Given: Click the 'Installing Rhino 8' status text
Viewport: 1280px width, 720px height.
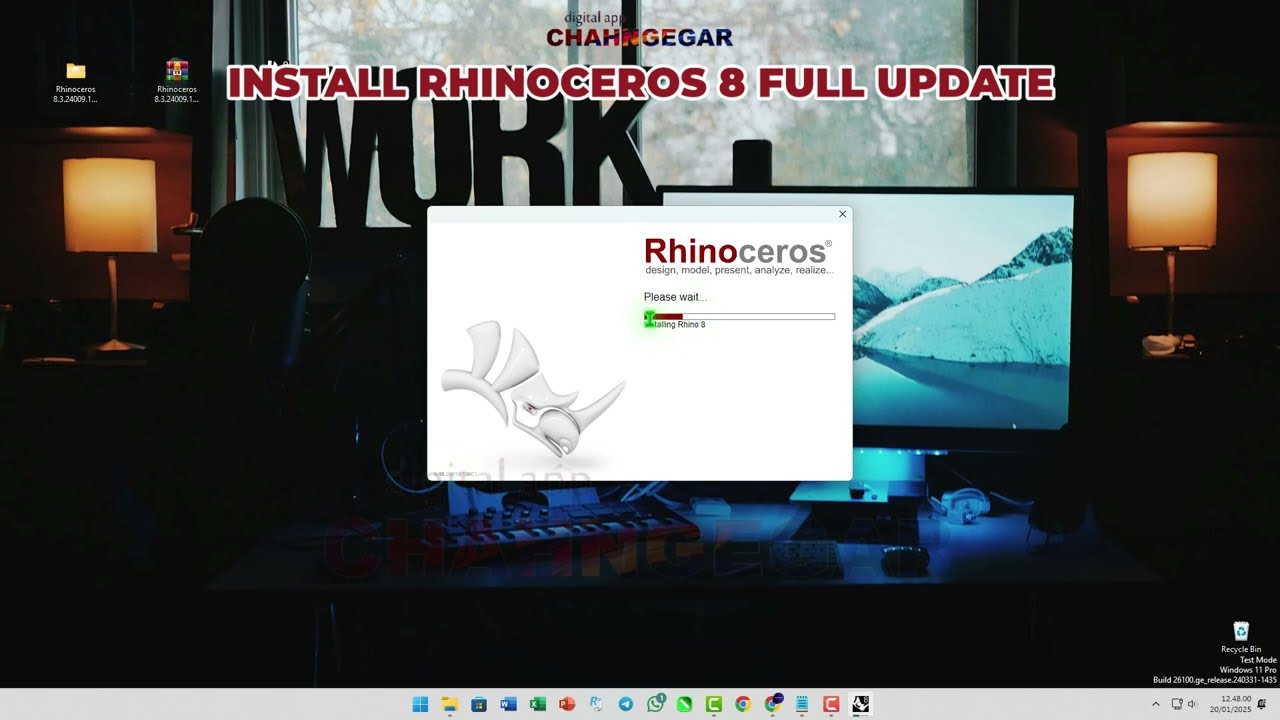Looking at the screenshot, I should (x=675, y=325).
